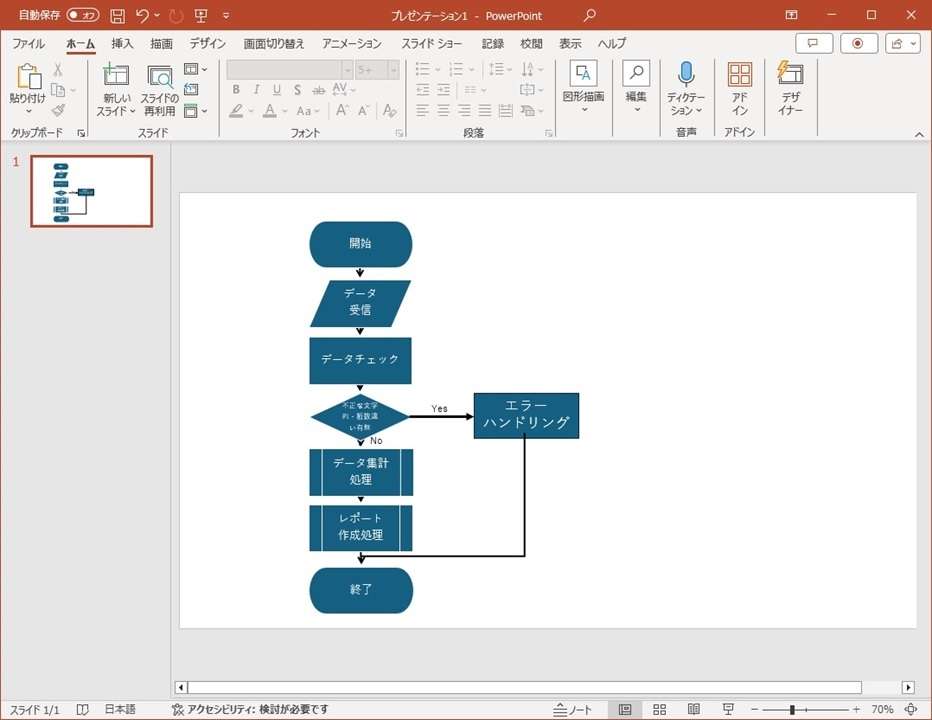Switch to Normal view using the status bar button
This screenshot has width=932, height=720.
click(x=625, y=709)
